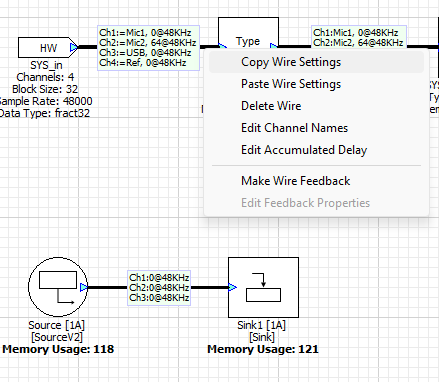Viewport: 439px width, 382px height.
Task: Click the Sink1 module input pin arrow
Action: pos(233,287)
